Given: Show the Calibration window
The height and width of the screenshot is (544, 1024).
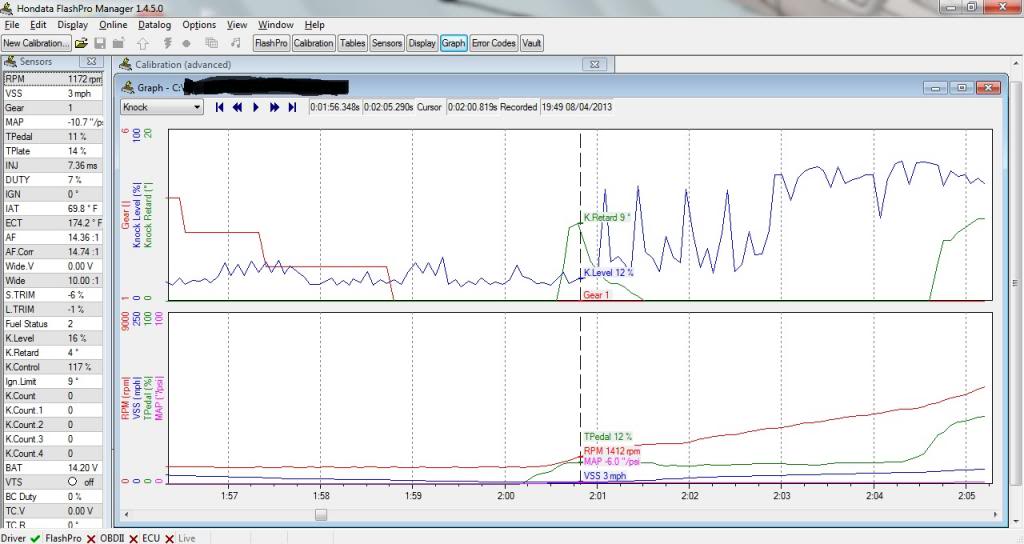Looking at the screenshot, I should (313, 43).
